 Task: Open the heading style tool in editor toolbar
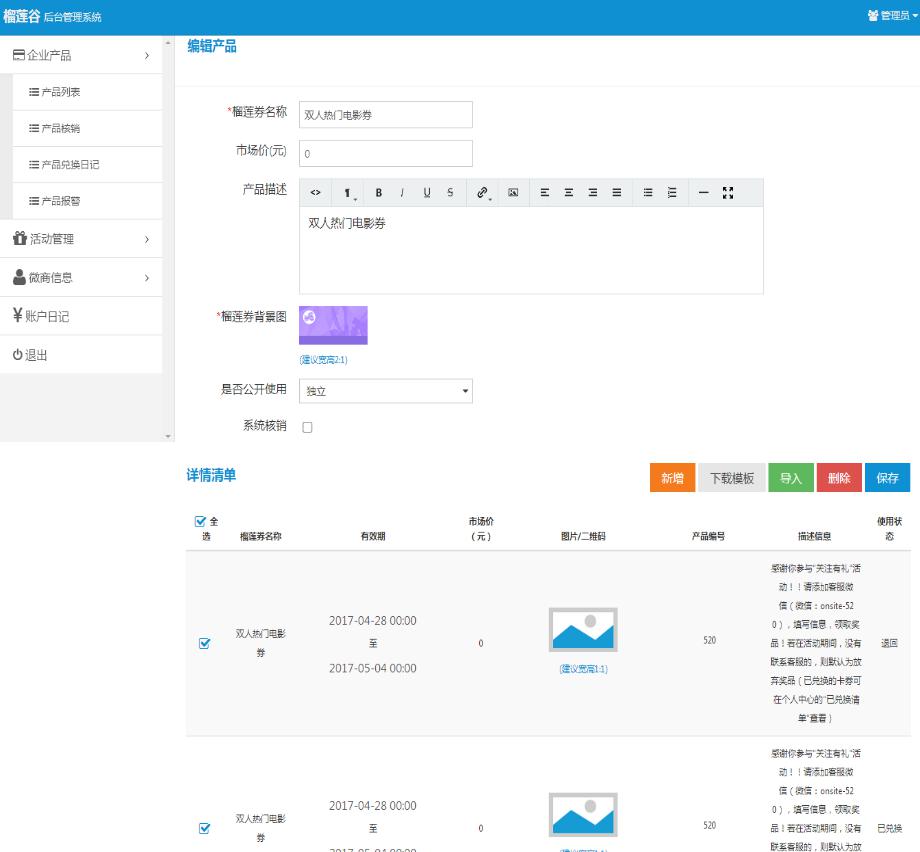pos(349,192)
